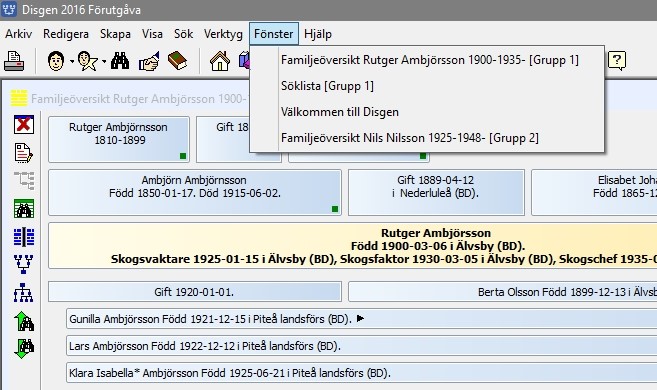Select Välkommen till Disgen window entry

427,112
